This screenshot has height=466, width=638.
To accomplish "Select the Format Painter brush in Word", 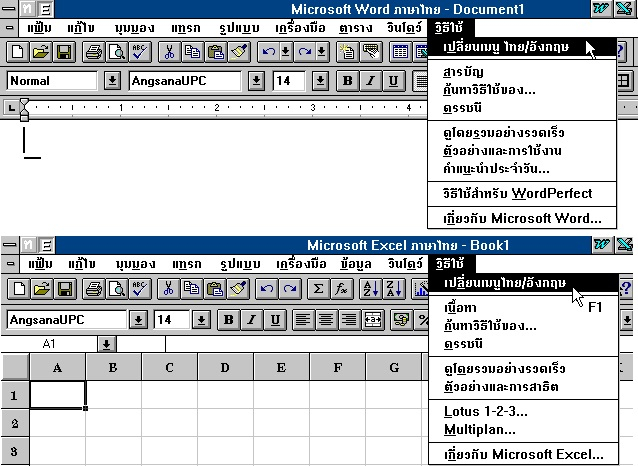I will click(x=239, y=52).
